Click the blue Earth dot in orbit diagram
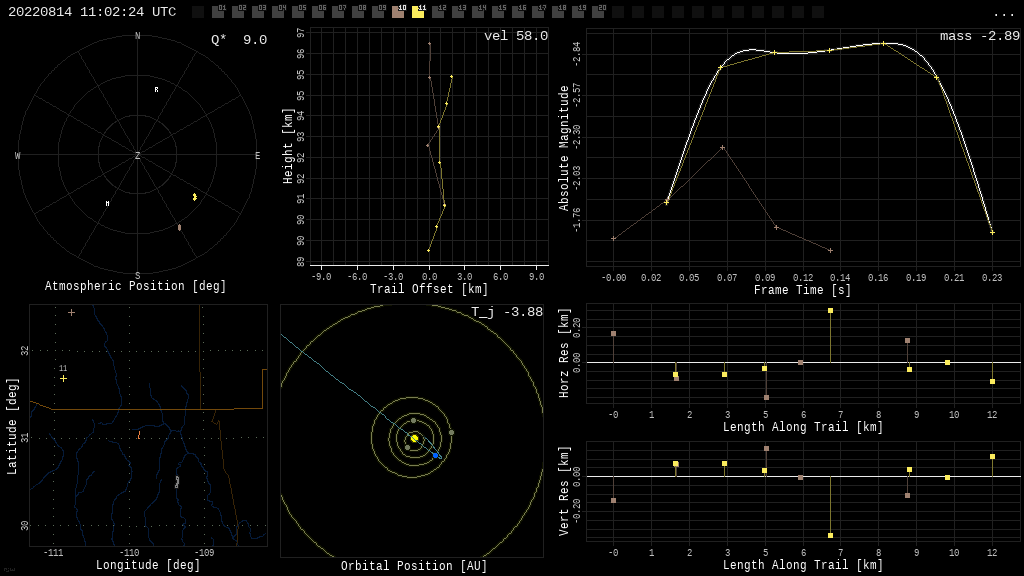The width and height of the screenshot is (1024, 576). click(436, 455)
